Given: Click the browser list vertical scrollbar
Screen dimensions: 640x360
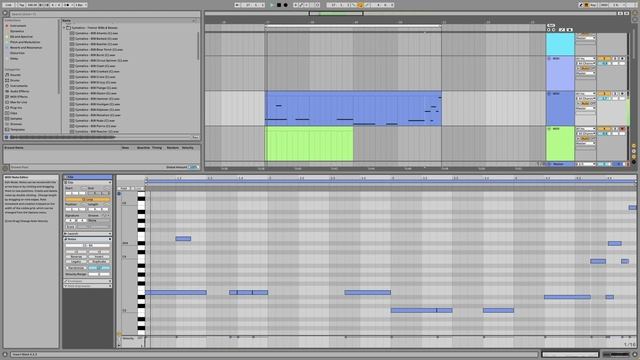Looking at the screenshot, I should [199, 45].
